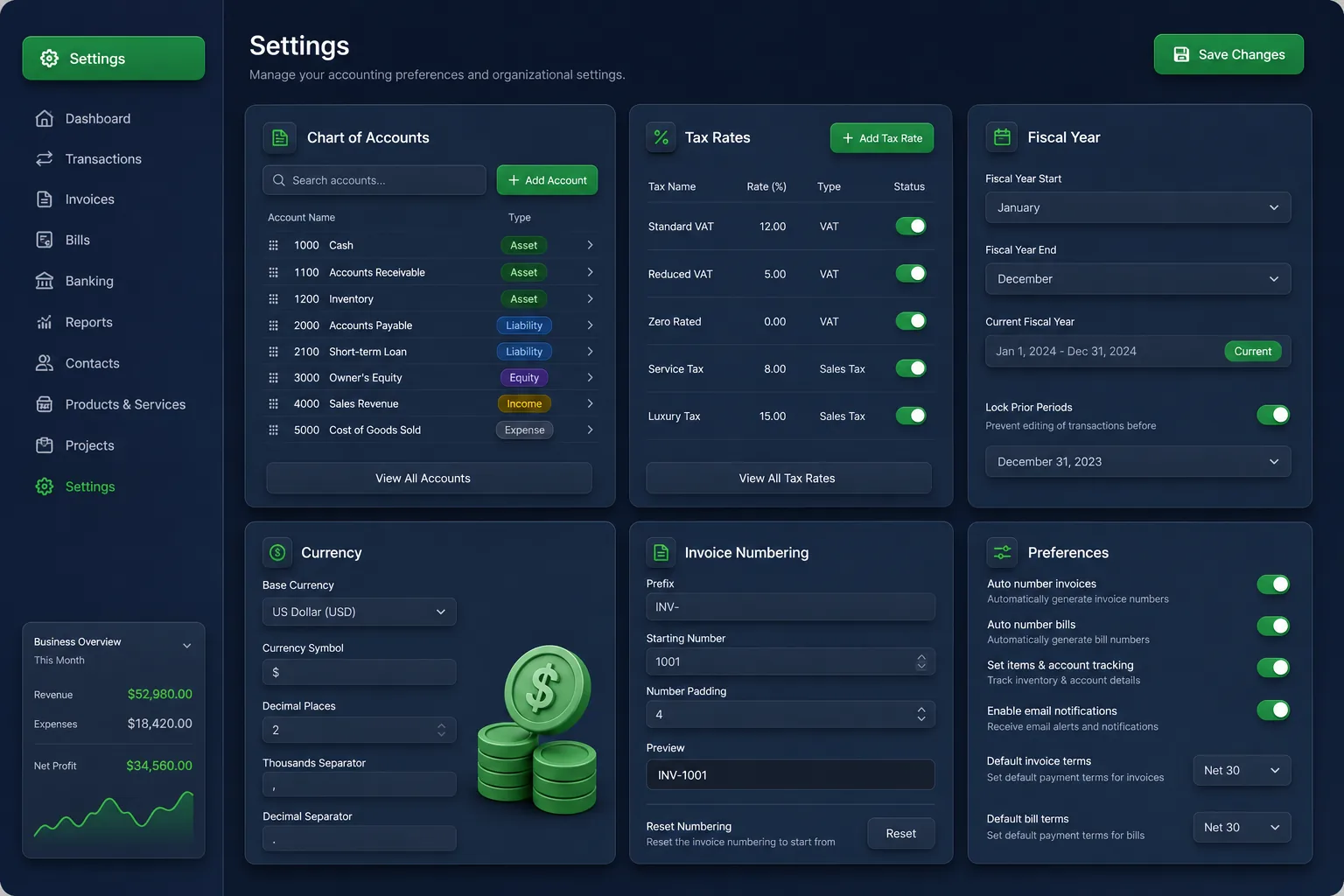This screenshot has width=1344, height=896.
Task: Click the Preferences sliders icon
Action: coord(1002,552)
